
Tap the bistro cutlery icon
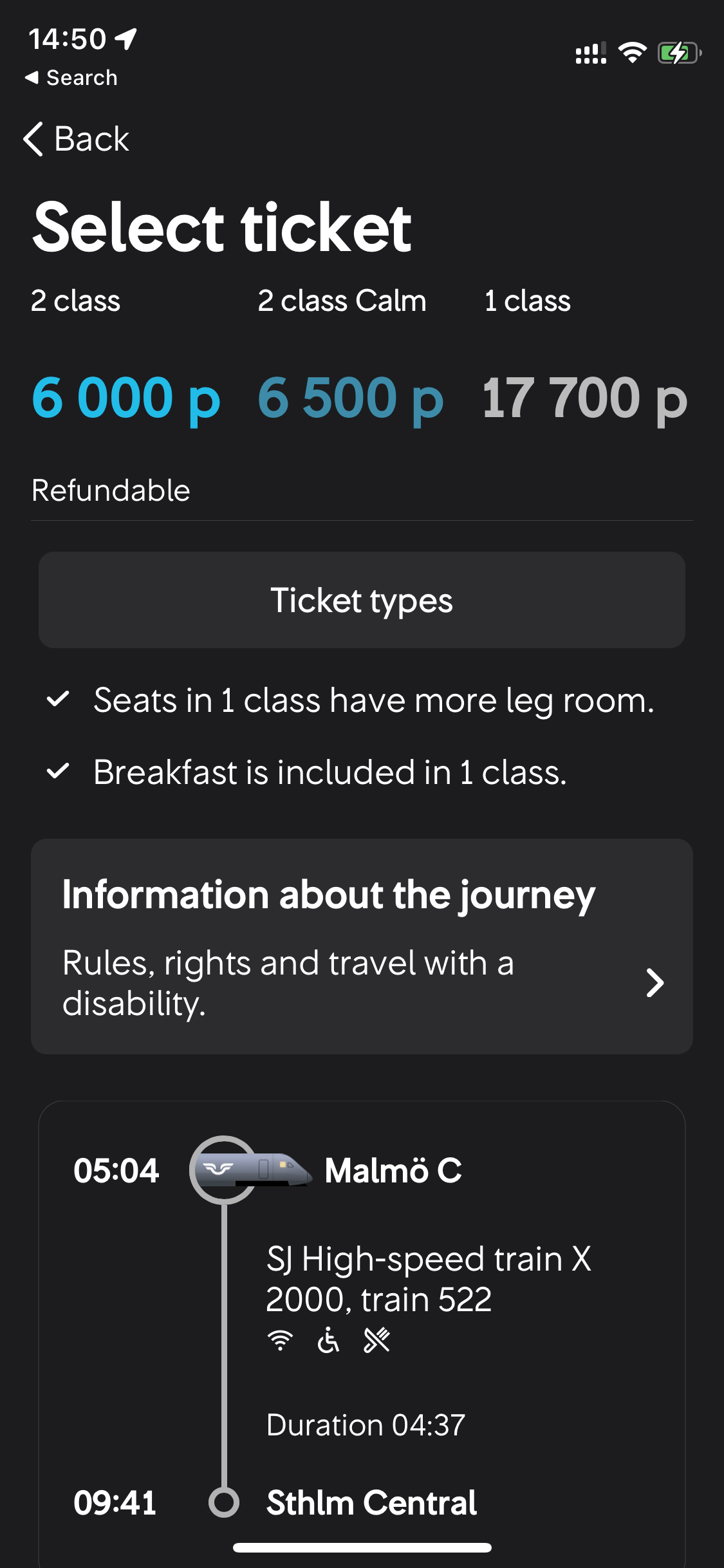(x=376, y=1341)
